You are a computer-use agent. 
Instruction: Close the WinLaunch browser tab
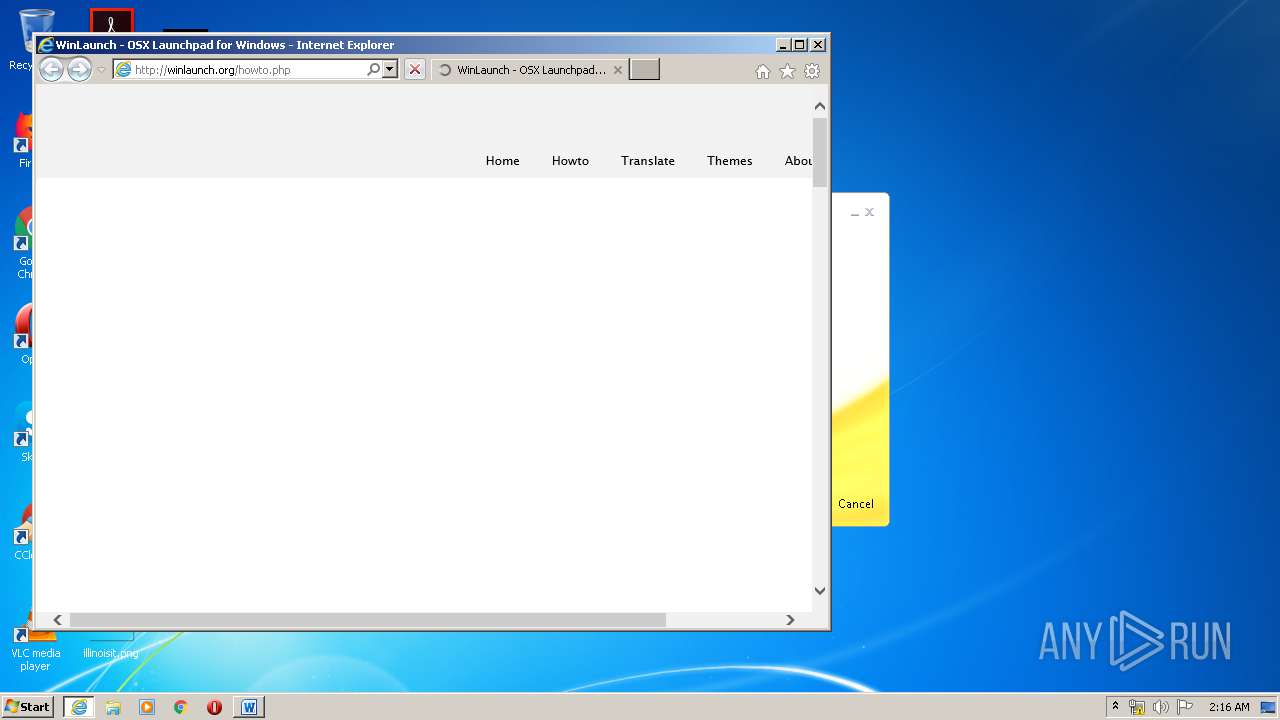[x=618, y=70]
